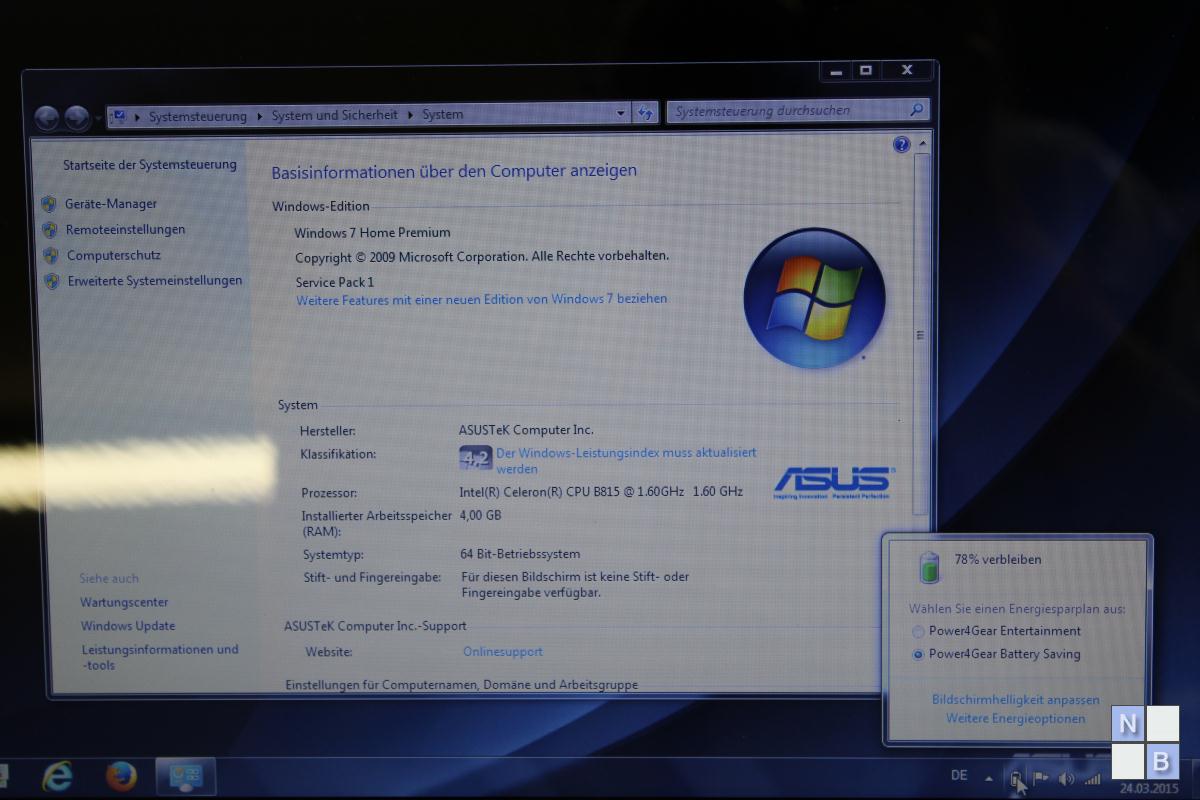The width and height of the screenshot is (1200, 800).
Task: Click the shield icon beside Computerschutz
Action: click(x=51, y=256)
